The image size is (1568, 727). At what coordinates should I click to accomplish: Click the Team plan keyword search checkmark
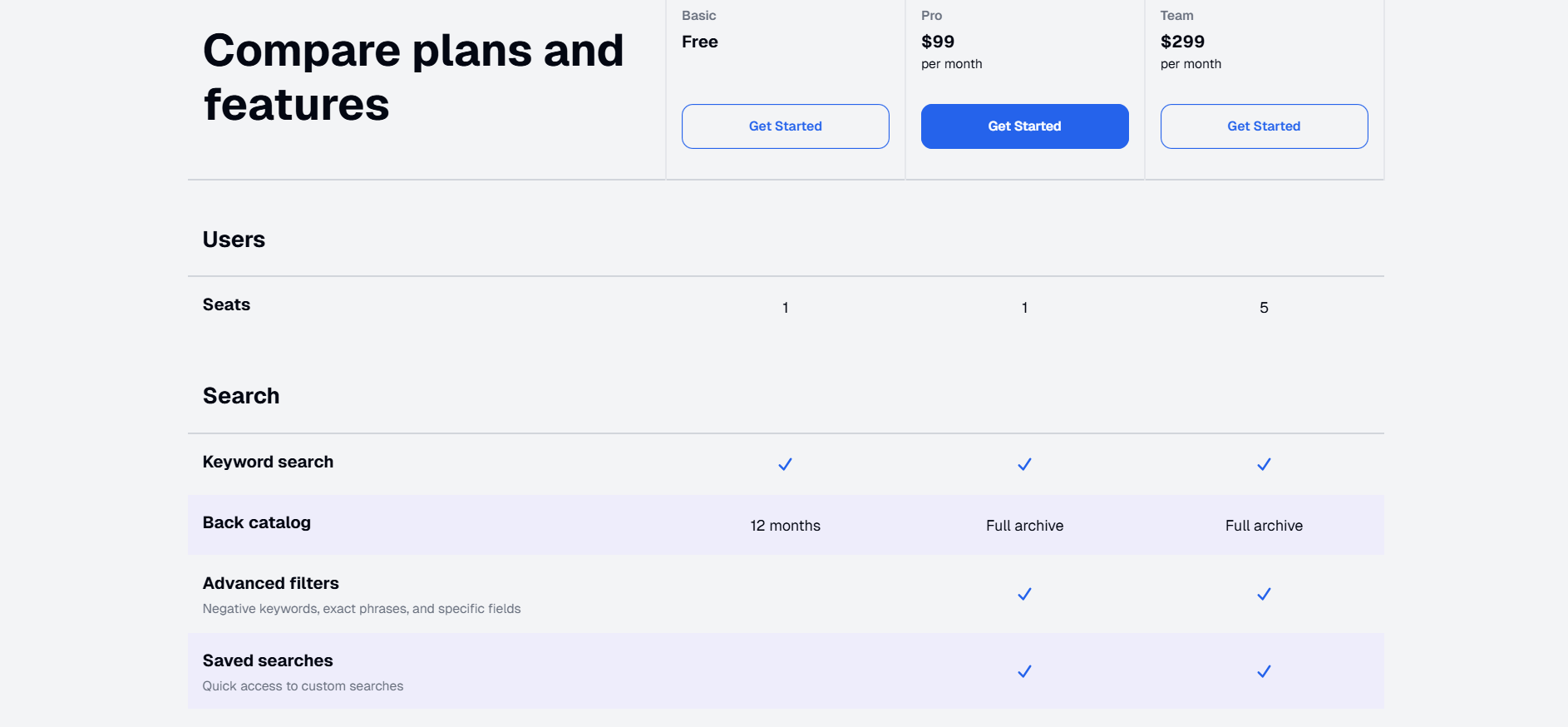pos(1264,464)
